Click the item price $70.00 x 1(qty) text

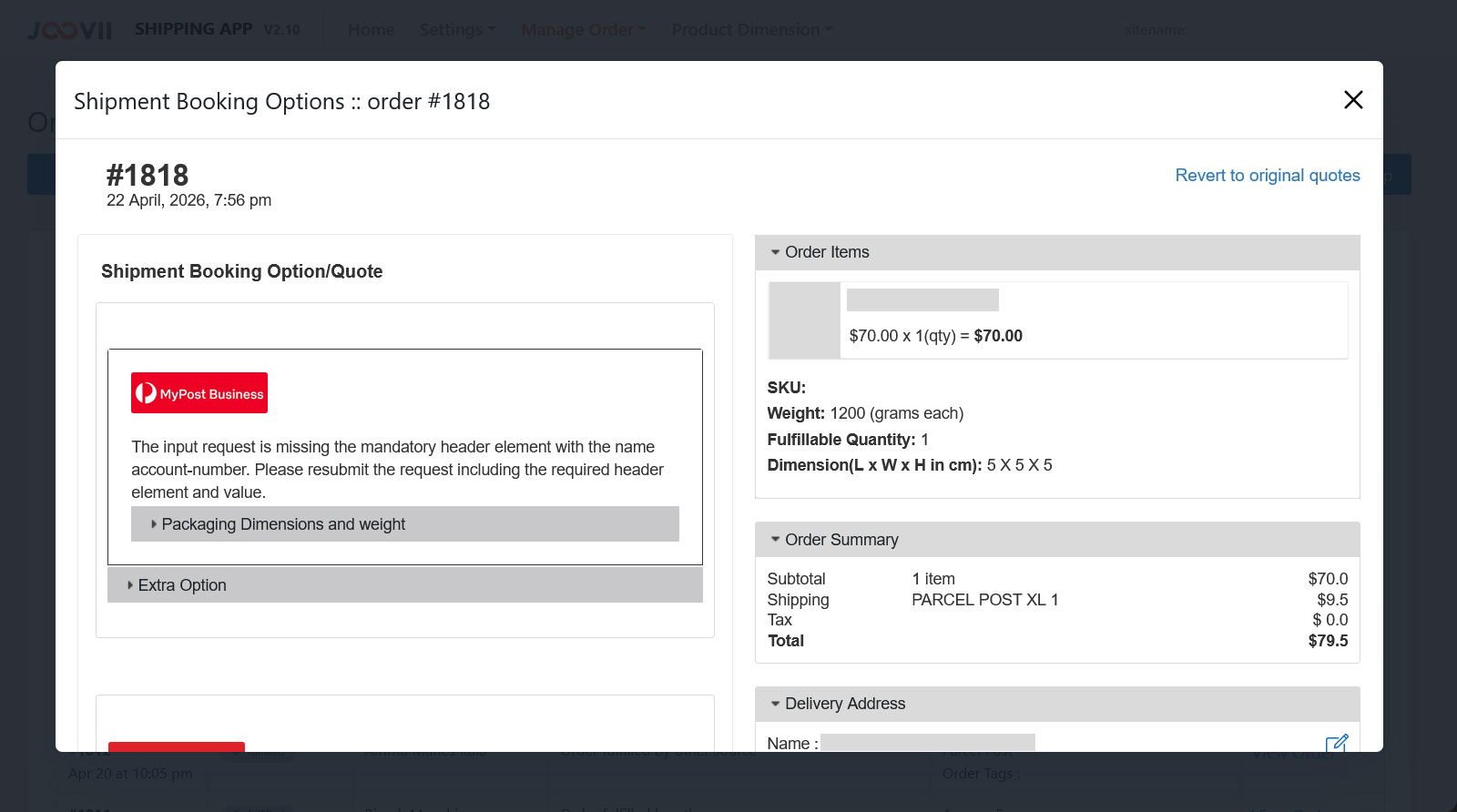(935, 336)
